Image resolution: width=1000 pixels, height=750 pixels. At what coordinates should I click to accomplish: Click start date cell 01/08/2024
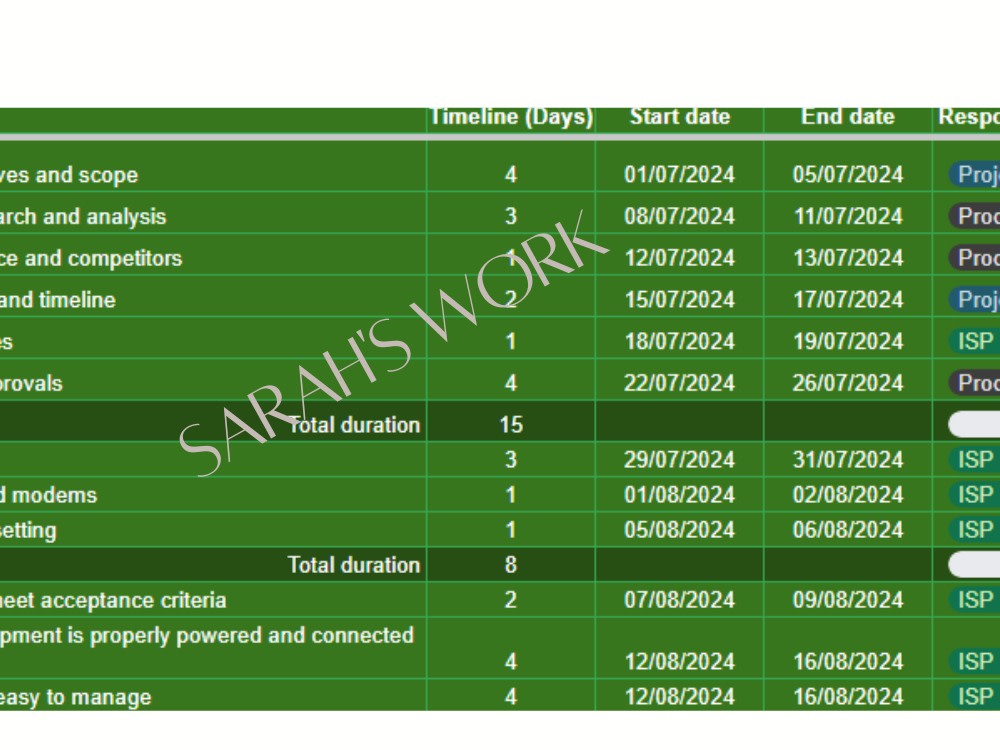click(x=680, y=494)
